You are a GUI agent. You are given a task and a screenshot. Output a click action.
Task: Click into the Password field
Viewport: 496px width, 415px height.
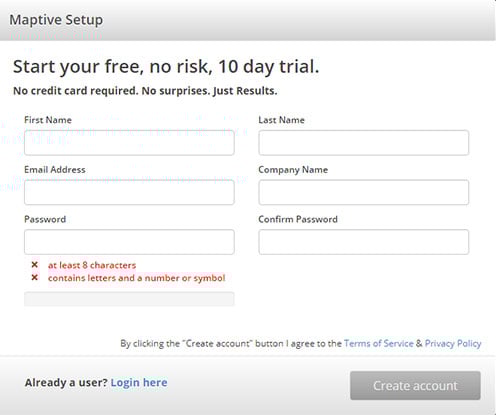click(x=129, y=242)
